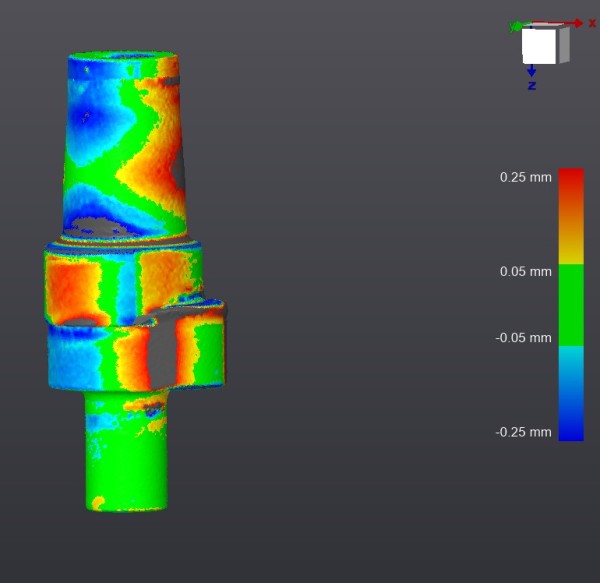This screenshot has width=600, height=583.
Task: Pick the green tolerance band in the color bar
Action: [x=571, y=304]
